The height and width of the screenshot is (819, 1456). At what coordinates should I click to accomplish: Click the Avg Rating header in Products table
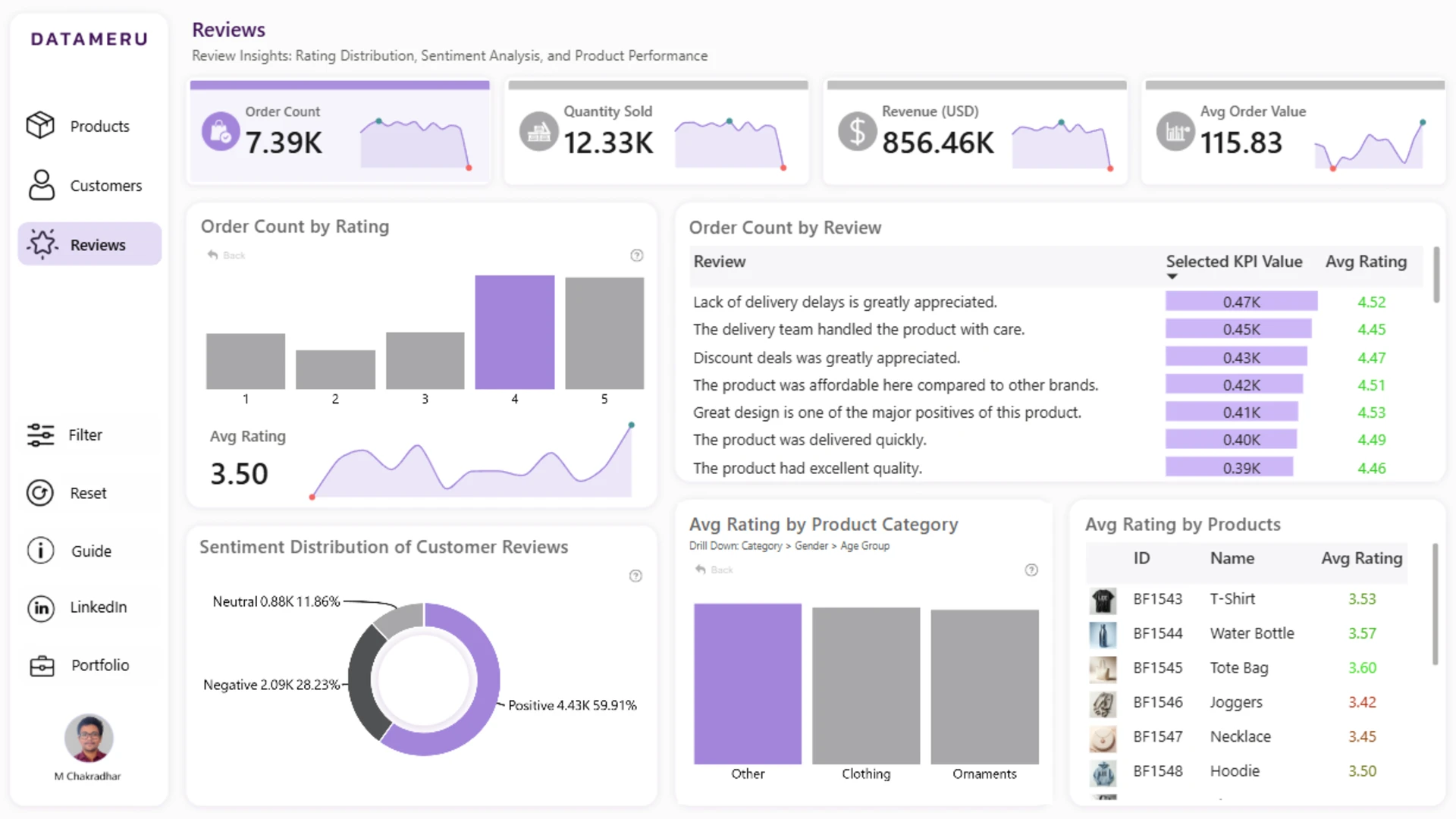[x=1362, y=558]
